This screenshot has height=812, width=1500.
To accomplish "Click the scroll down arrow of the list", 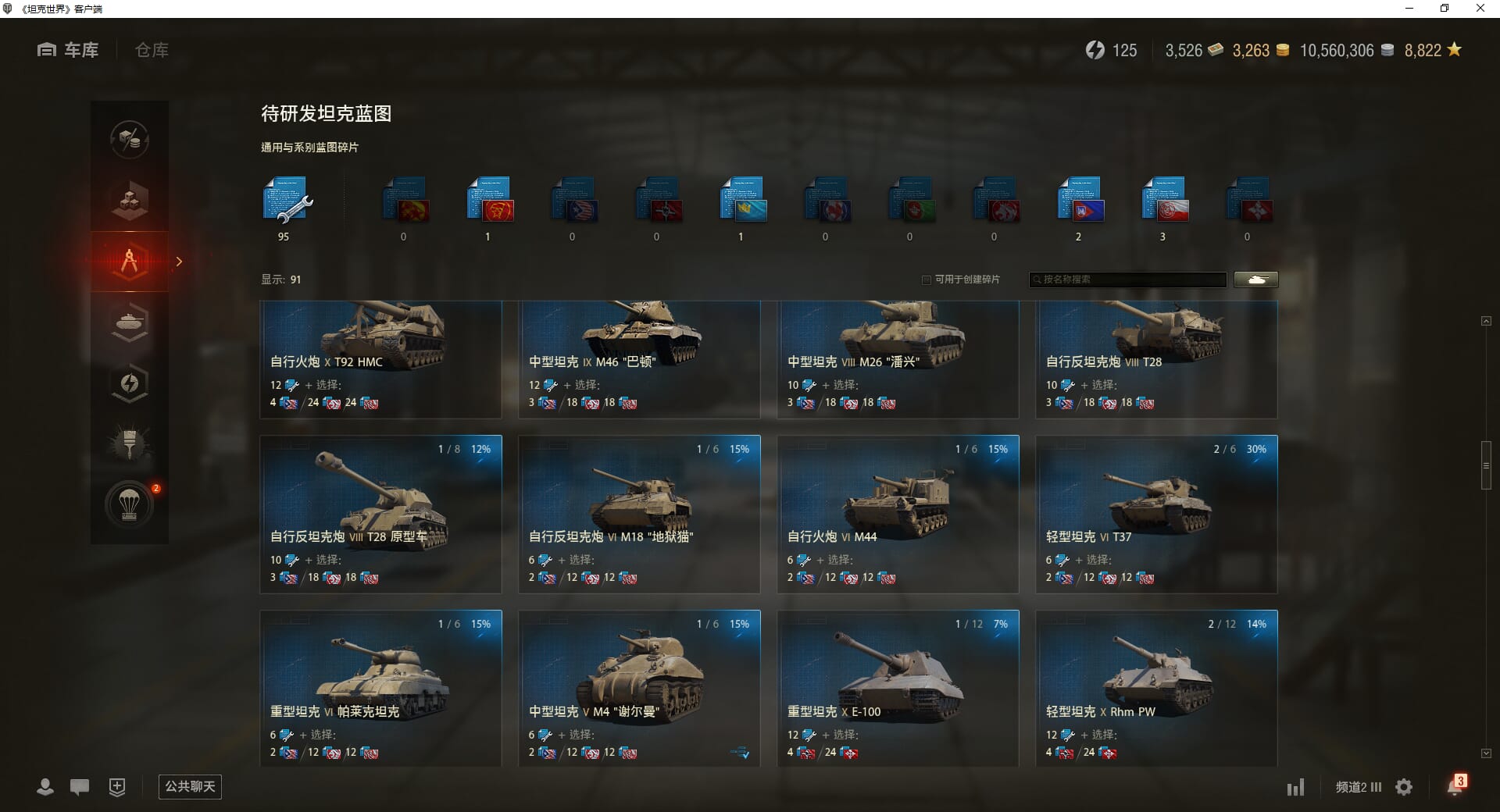I will click(x=1486, y=753).
